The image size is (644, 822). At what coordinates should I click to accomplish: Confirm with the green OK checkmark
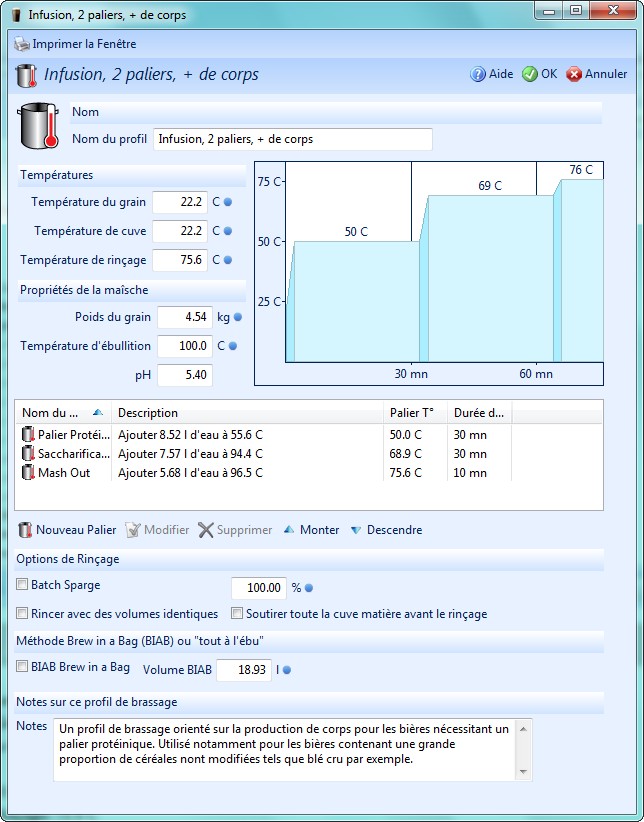pos(530,74)
